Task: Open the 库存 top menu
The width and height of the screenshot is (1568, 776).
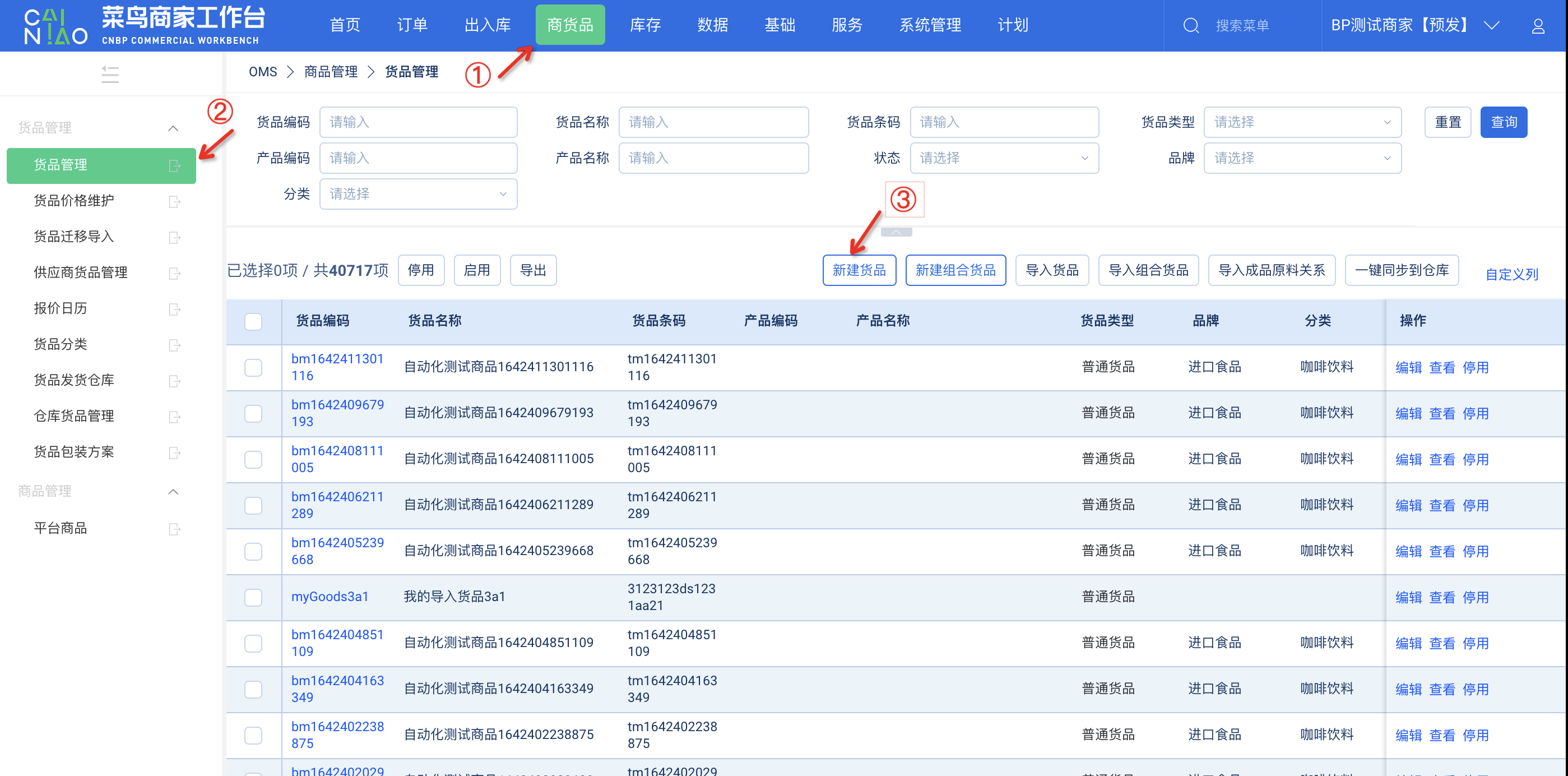Action: click(x=645, y=26)
